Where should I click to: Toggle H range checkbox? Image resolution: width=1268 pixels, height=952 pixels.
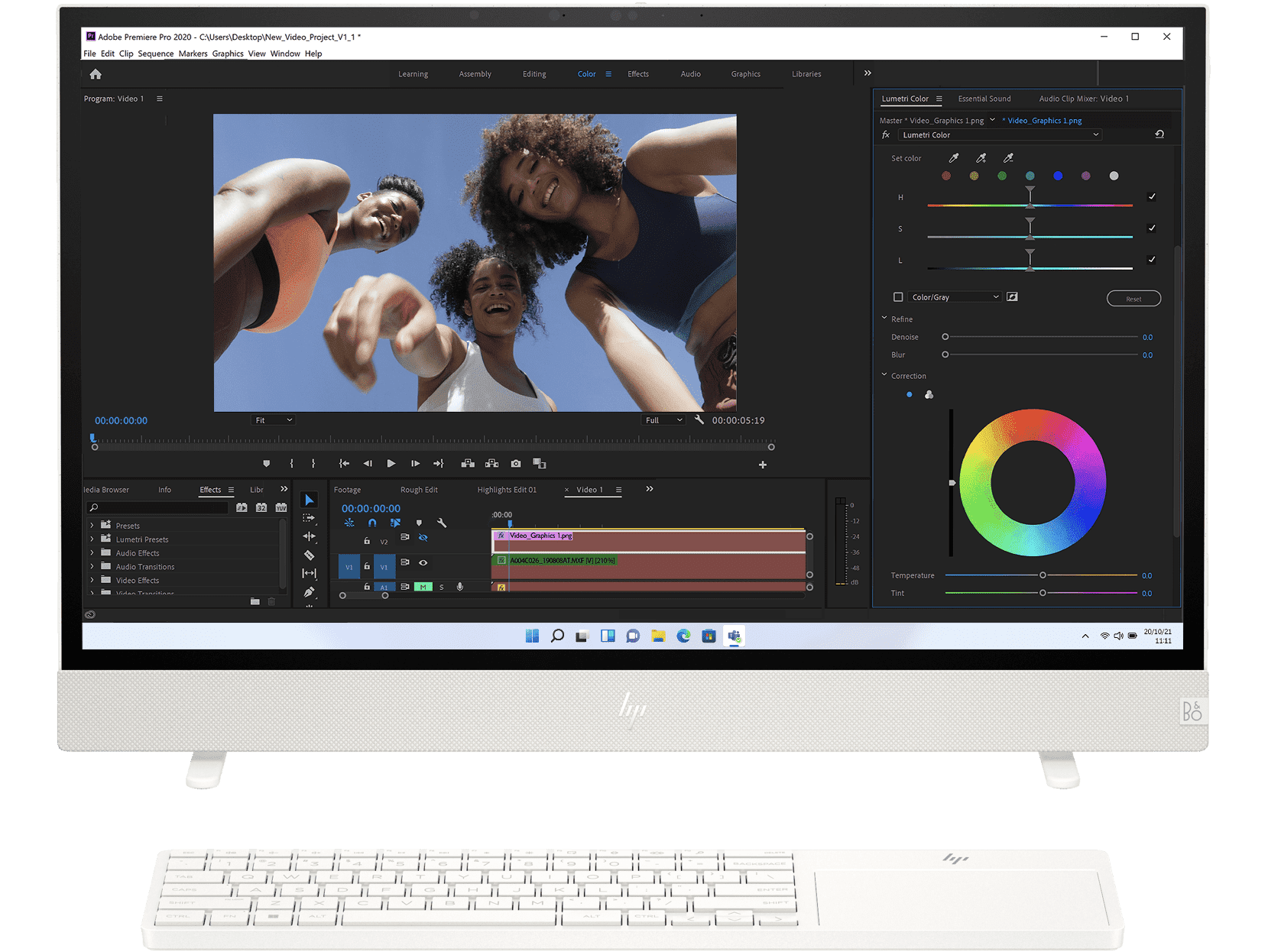coord(1152,197)
